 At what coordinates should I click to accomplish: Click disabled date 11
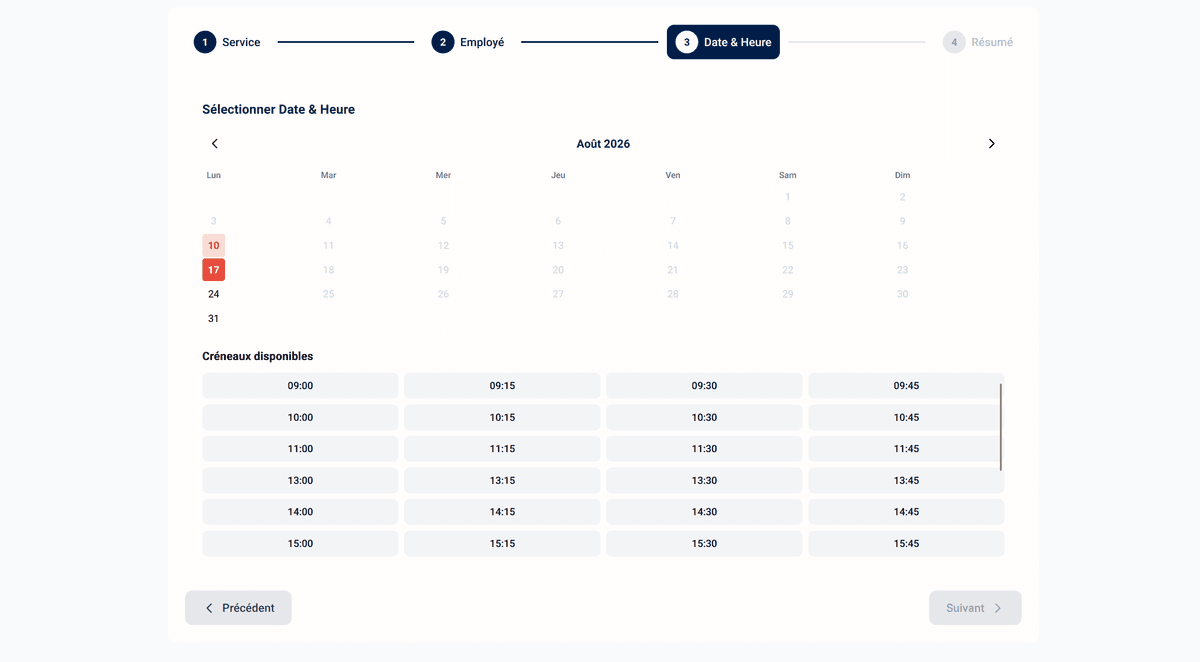328,245
